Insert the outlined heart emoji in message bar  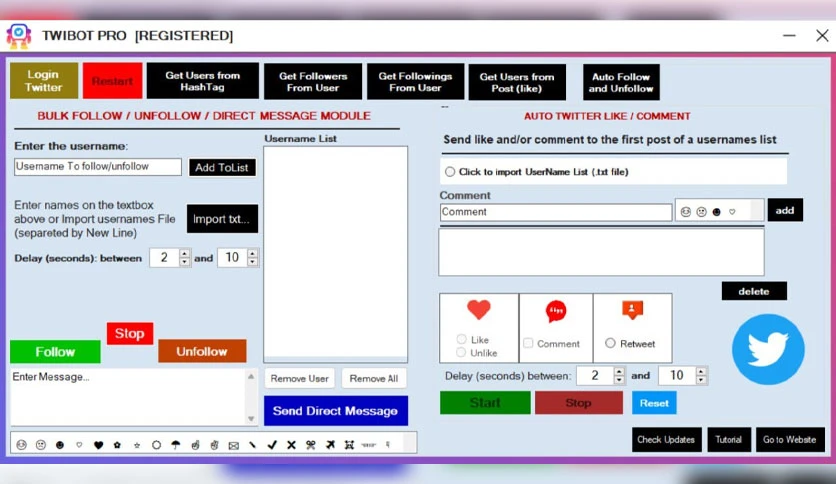click(79, 445)
